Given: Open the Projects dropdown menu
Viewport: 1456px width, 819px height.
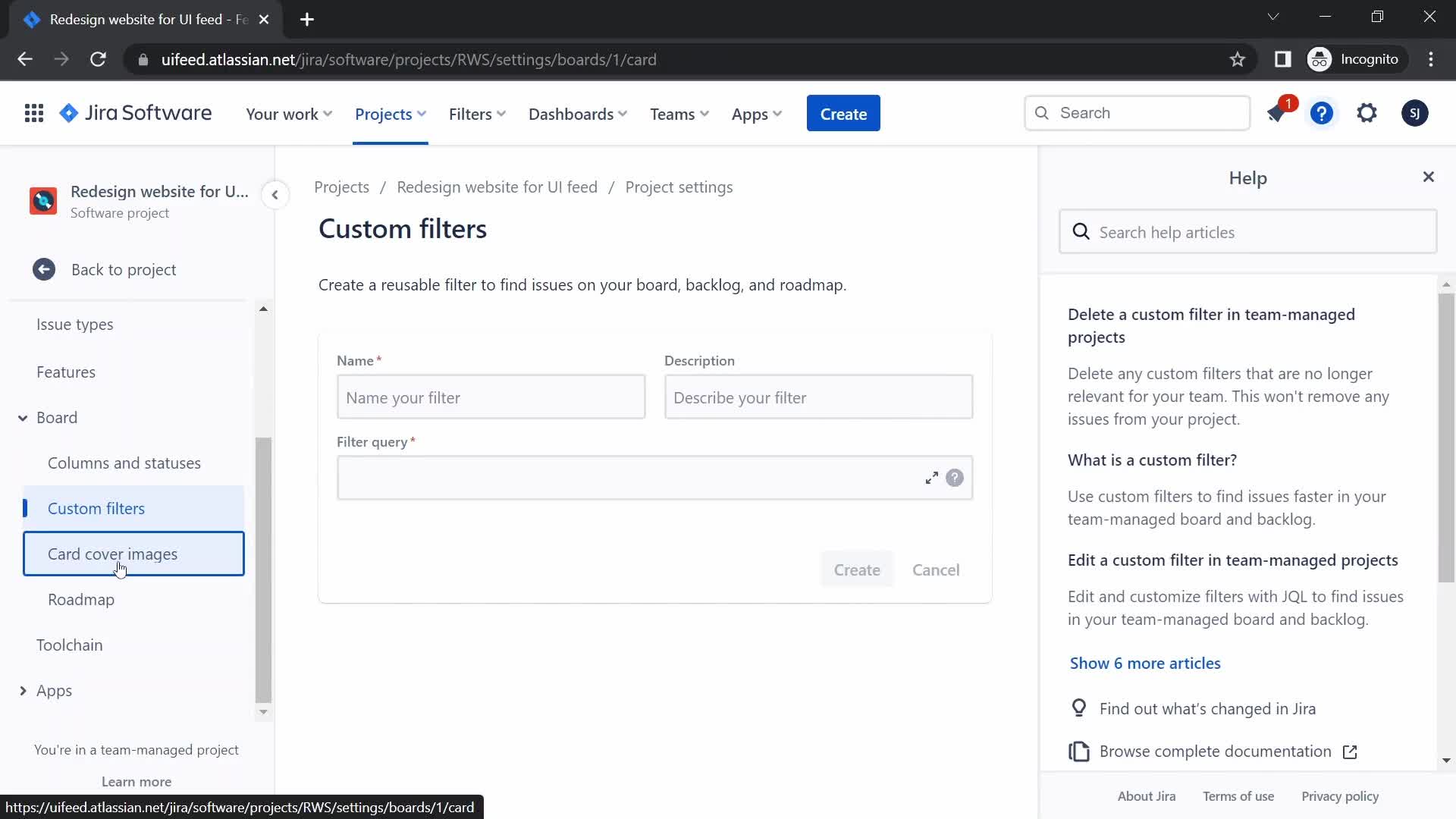Looking at the screenshot, I should (x=391, y=114).
